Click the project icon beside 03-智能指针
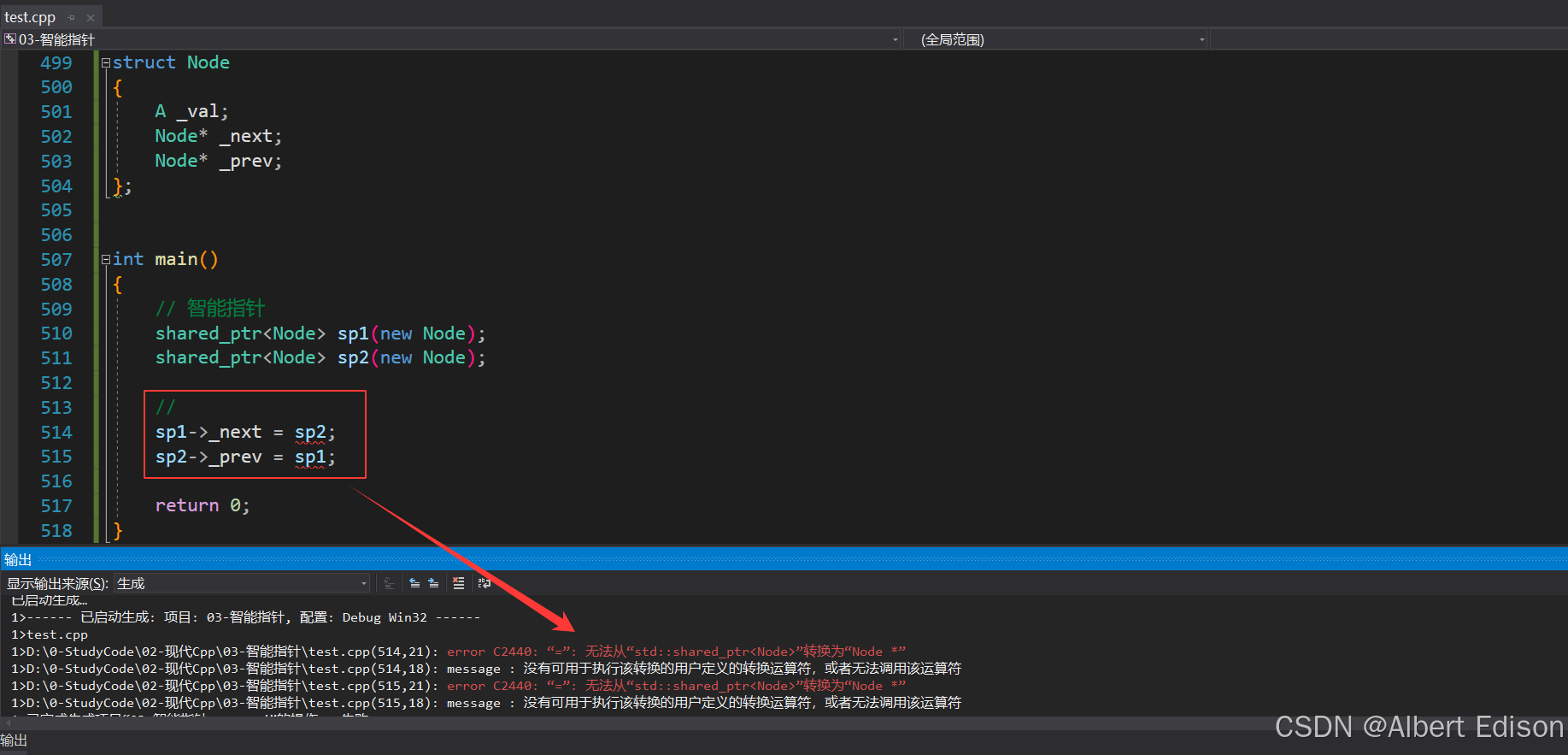The image size is (1568, 755). tap(10, 39)
